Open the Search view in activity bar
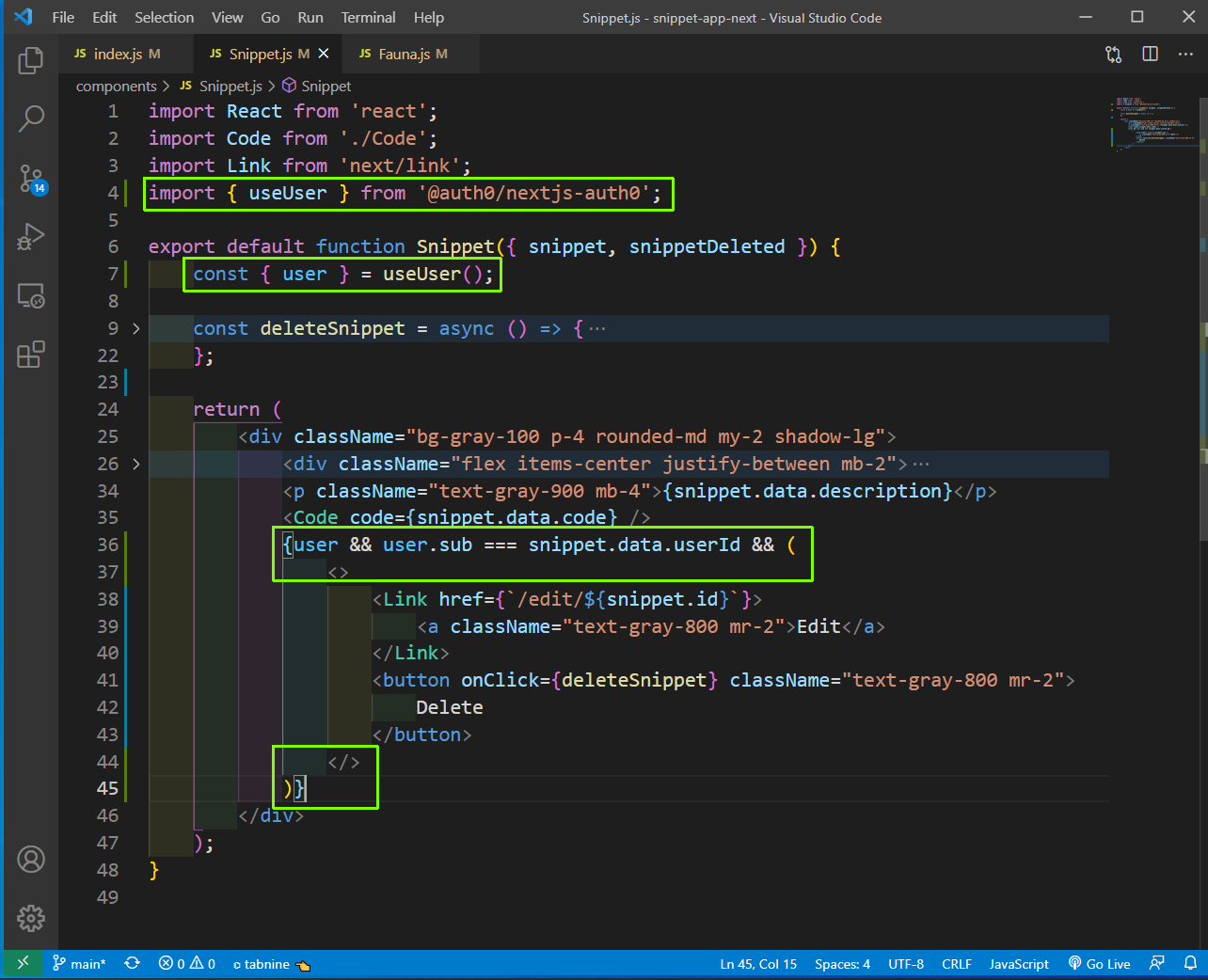This screenshot has height=980, width=1208. 31,119
